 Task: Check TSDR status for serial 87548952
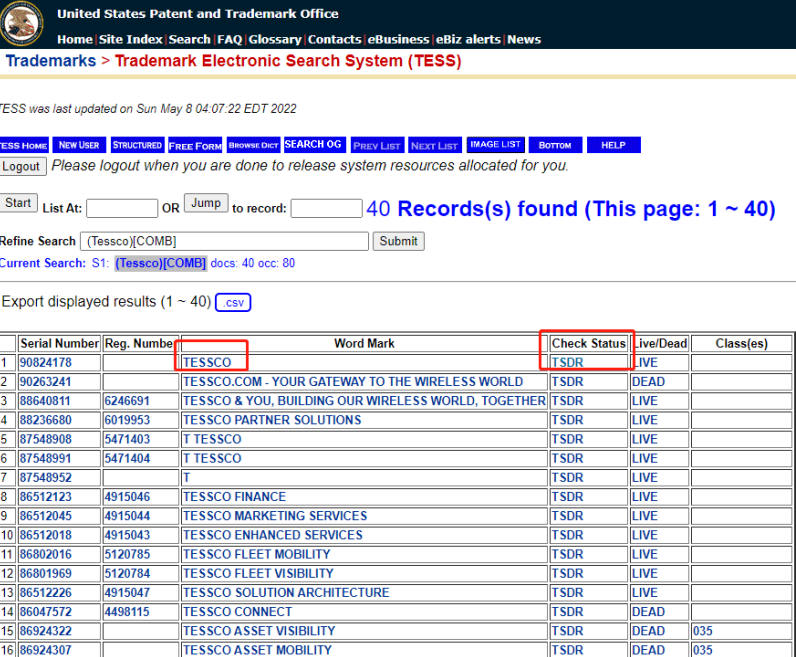click(568, 478)
